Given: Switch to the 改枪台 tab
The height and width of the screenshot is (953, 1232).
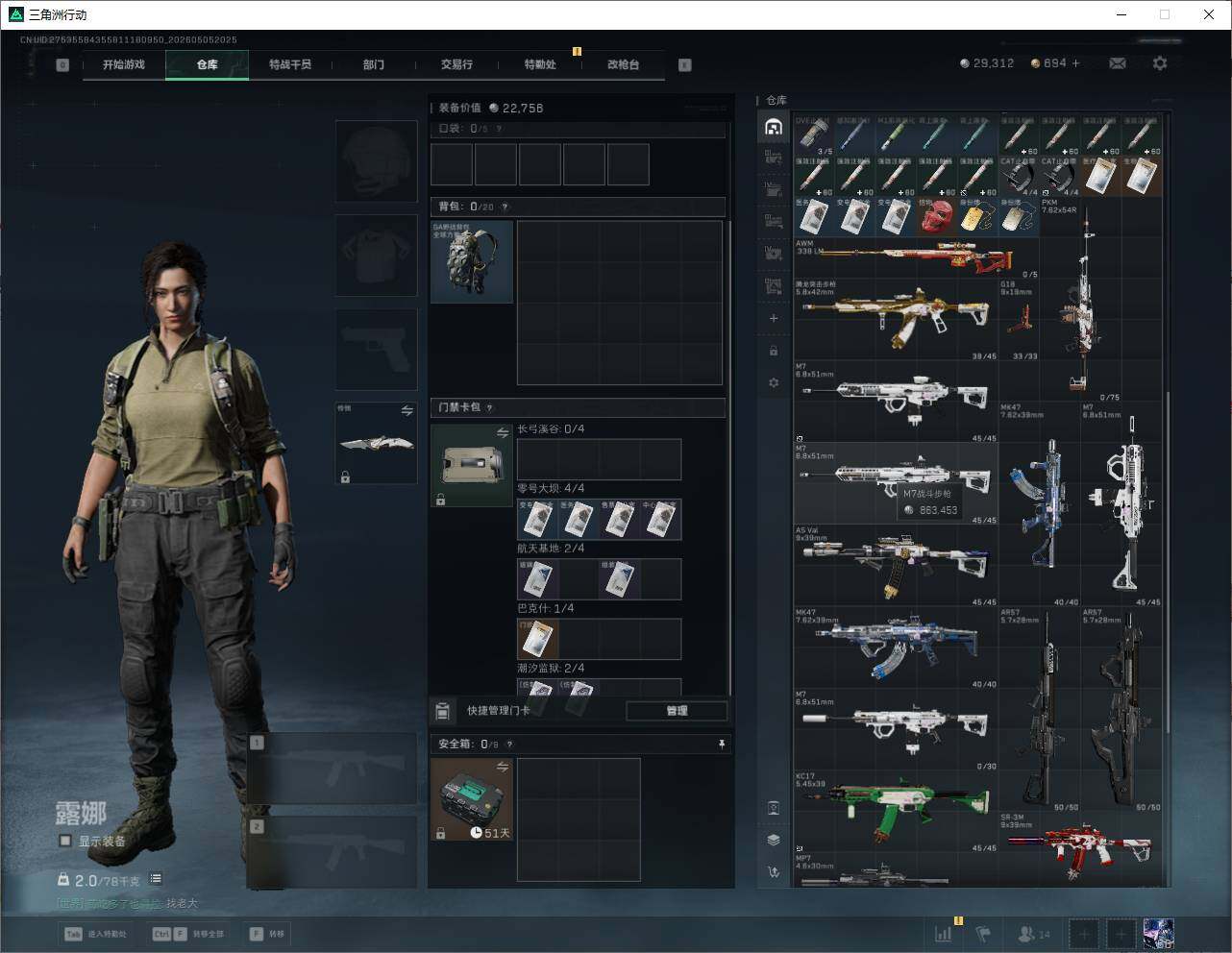Looking at the screenshot, I should click(623, 64).
